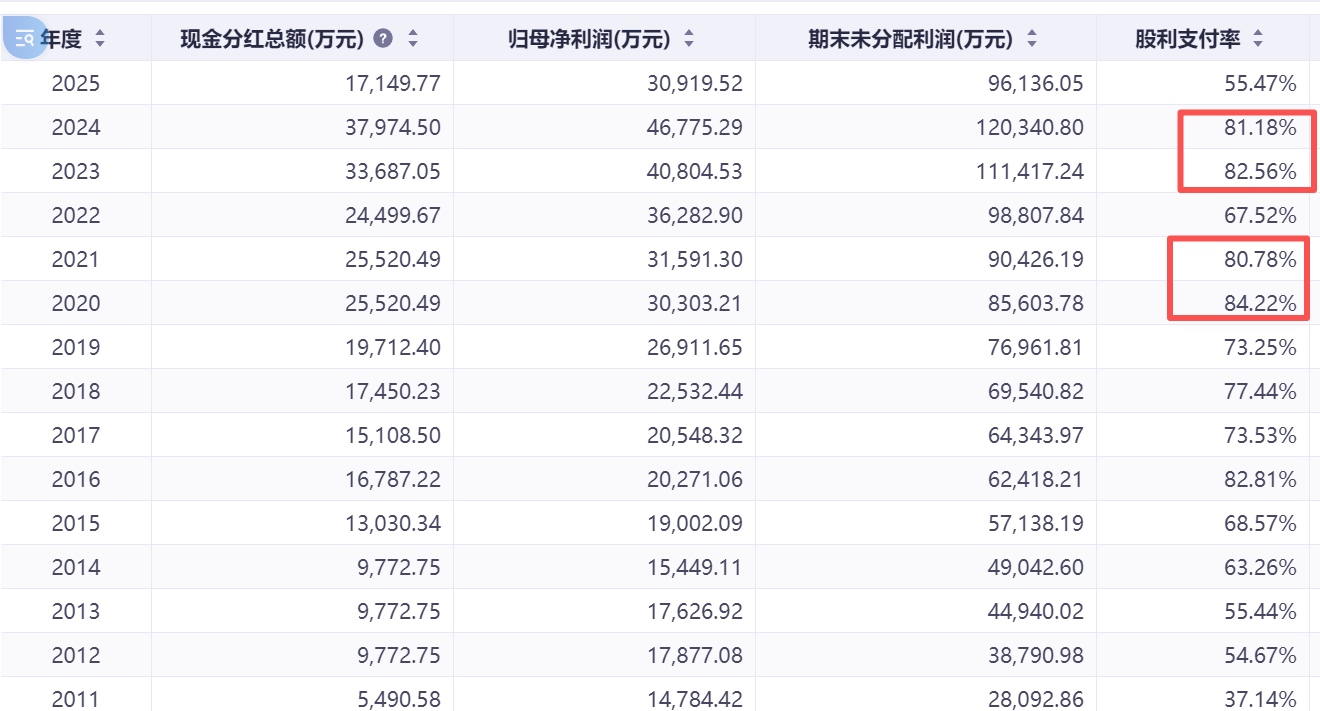Click the 期末未分配利润(万元) header text
The height and width of the screenshot is (711, 1320).
910,39
